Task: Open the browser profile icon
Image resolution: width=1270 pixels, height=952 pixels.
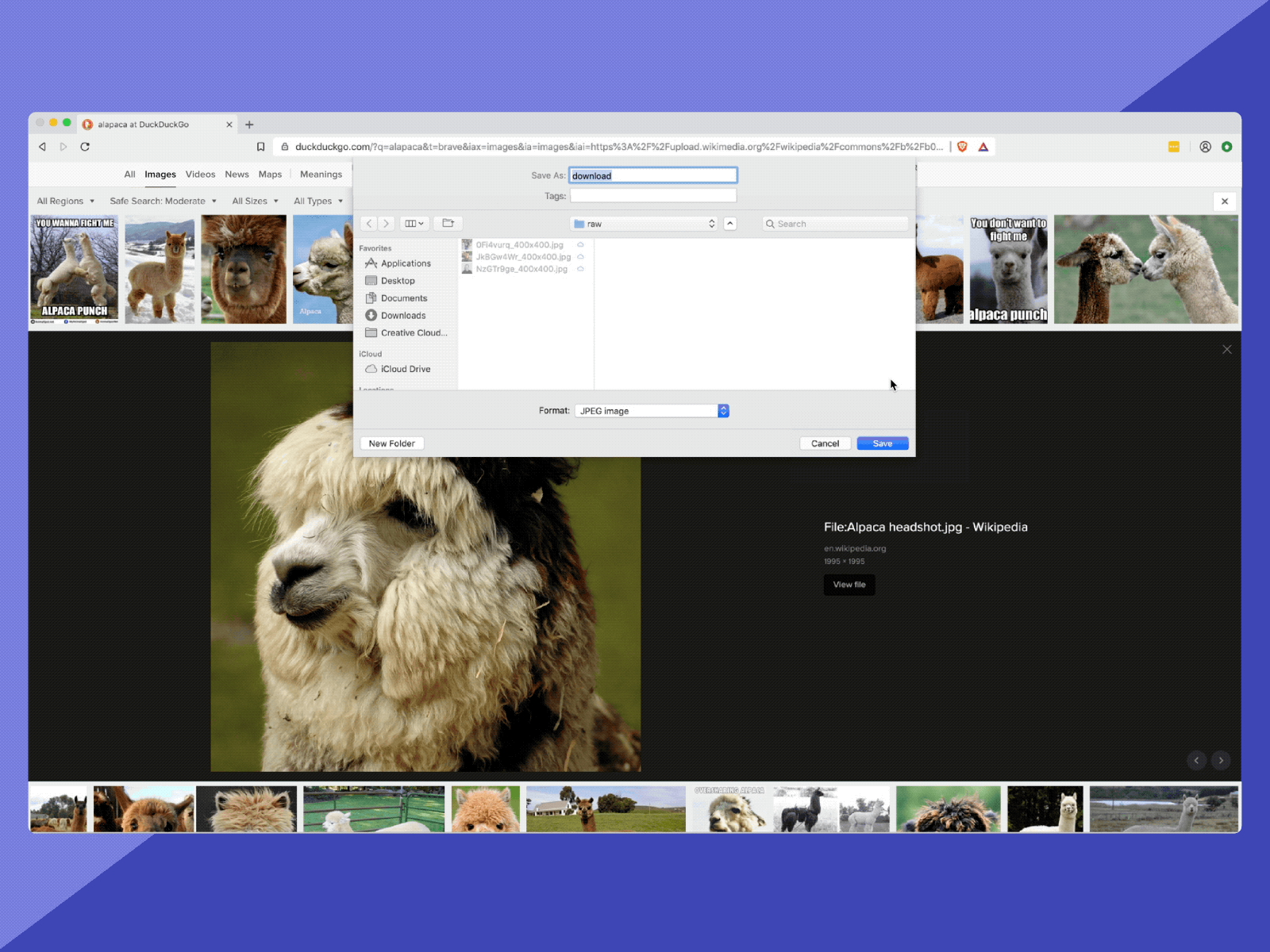Action: pyautogui.click(x=1205, y=147)
